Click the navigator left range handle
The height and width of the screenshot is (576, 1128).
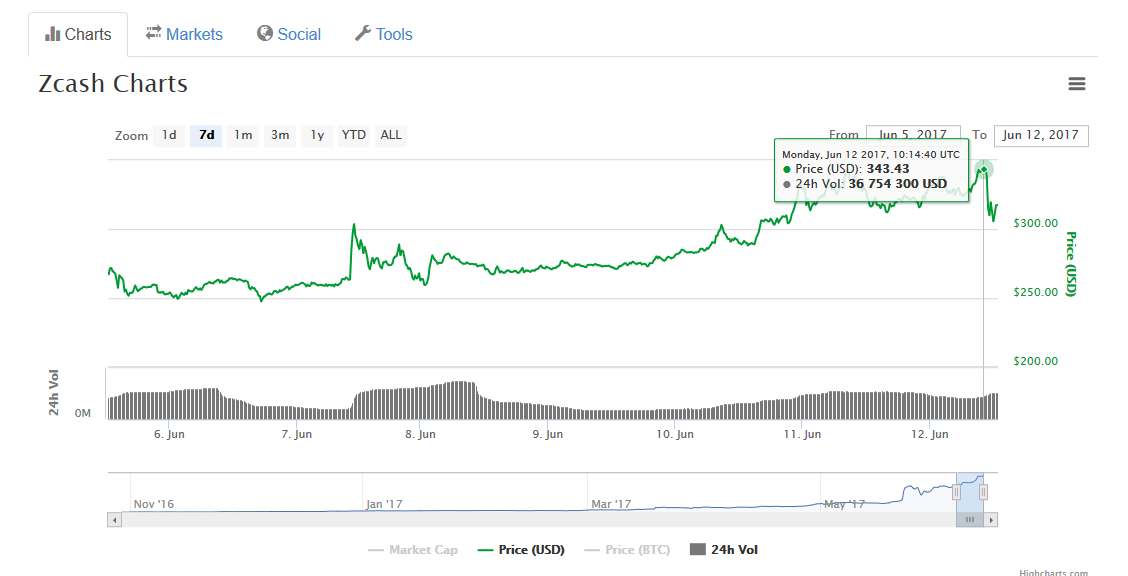pyautogui.click(x=956, y=492)
